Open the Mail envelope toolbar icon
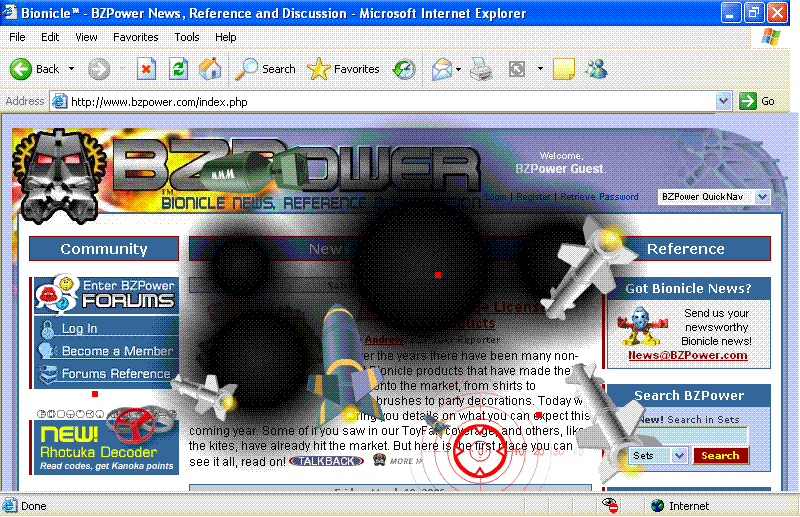The image size is (800, 517). tap(441, 69)
